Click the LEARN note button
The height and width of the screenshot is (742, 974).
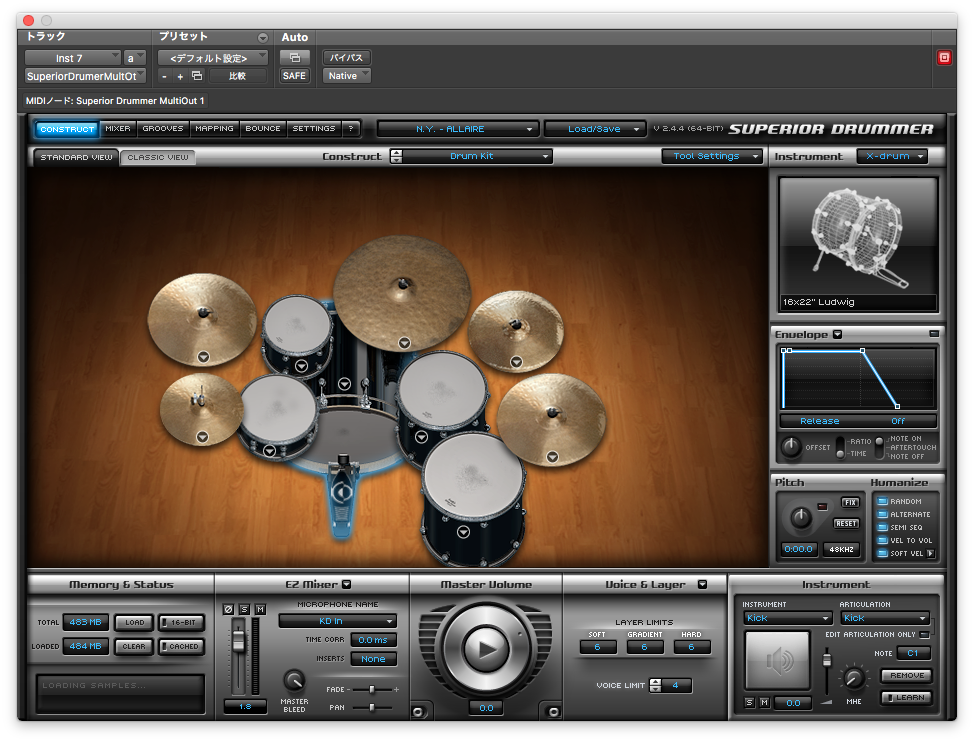[906, 697]
